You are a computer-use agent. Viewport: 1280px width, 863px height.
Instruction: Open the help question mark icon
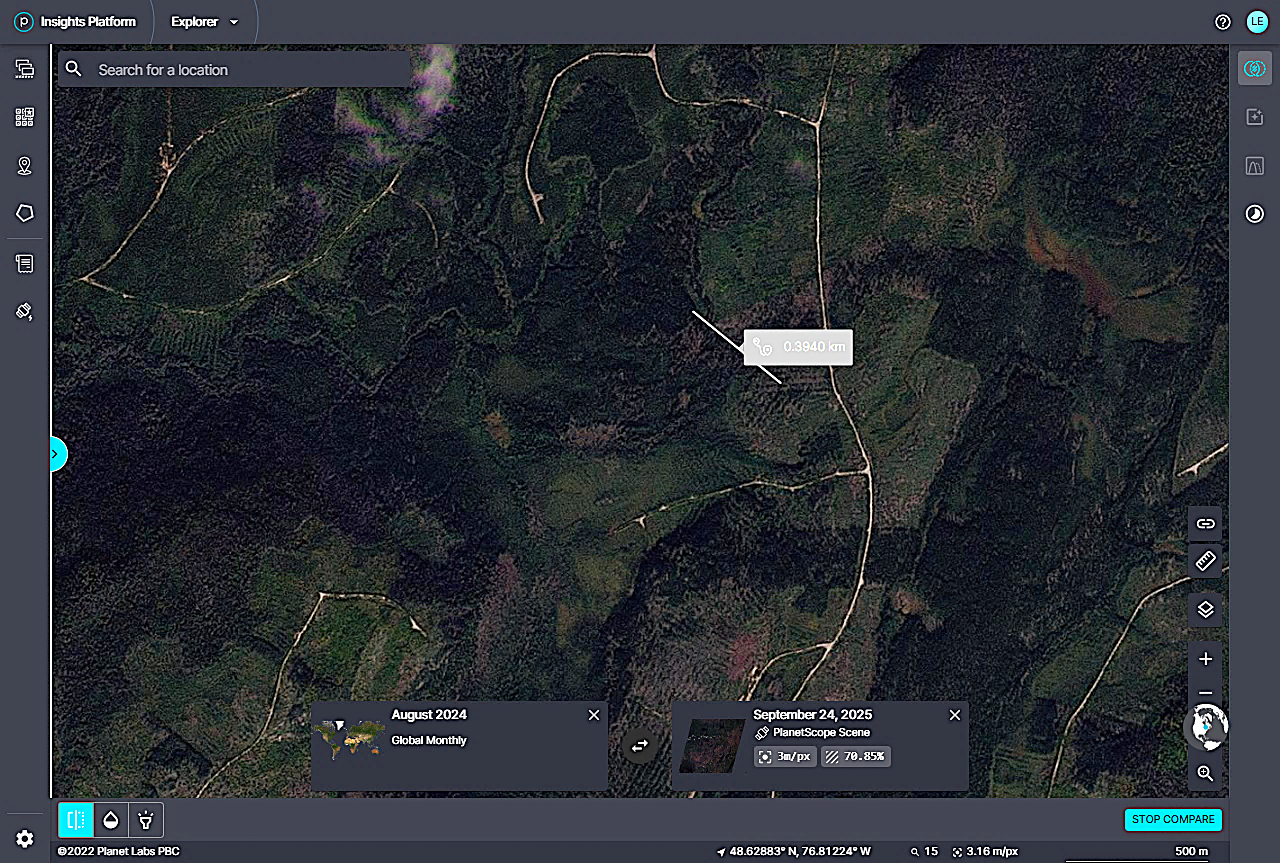coord(1222,22)
